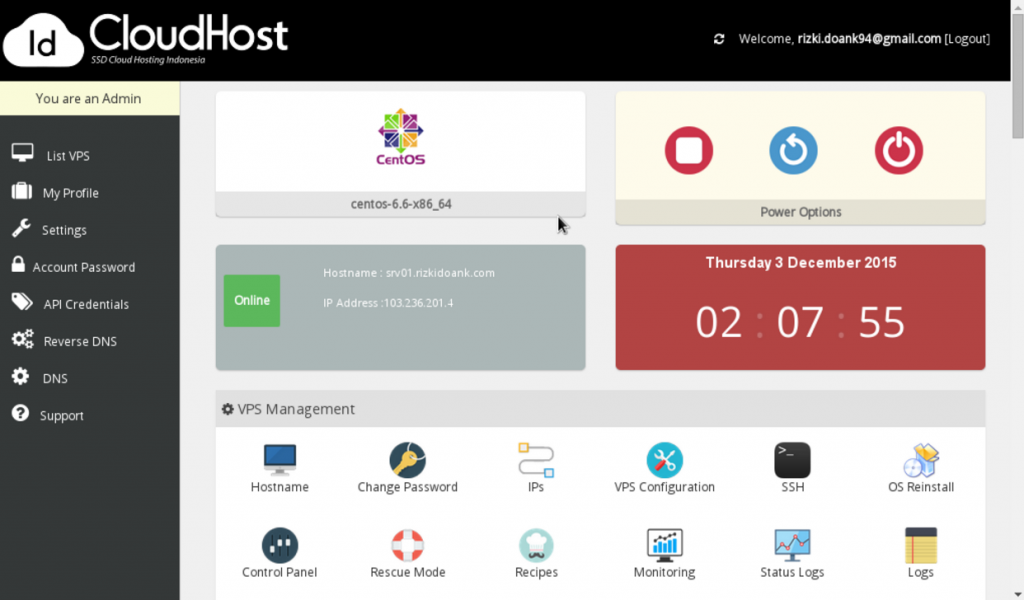Open Rescue Mode
Screen dimensions: 1024x600
pos(407,546)
